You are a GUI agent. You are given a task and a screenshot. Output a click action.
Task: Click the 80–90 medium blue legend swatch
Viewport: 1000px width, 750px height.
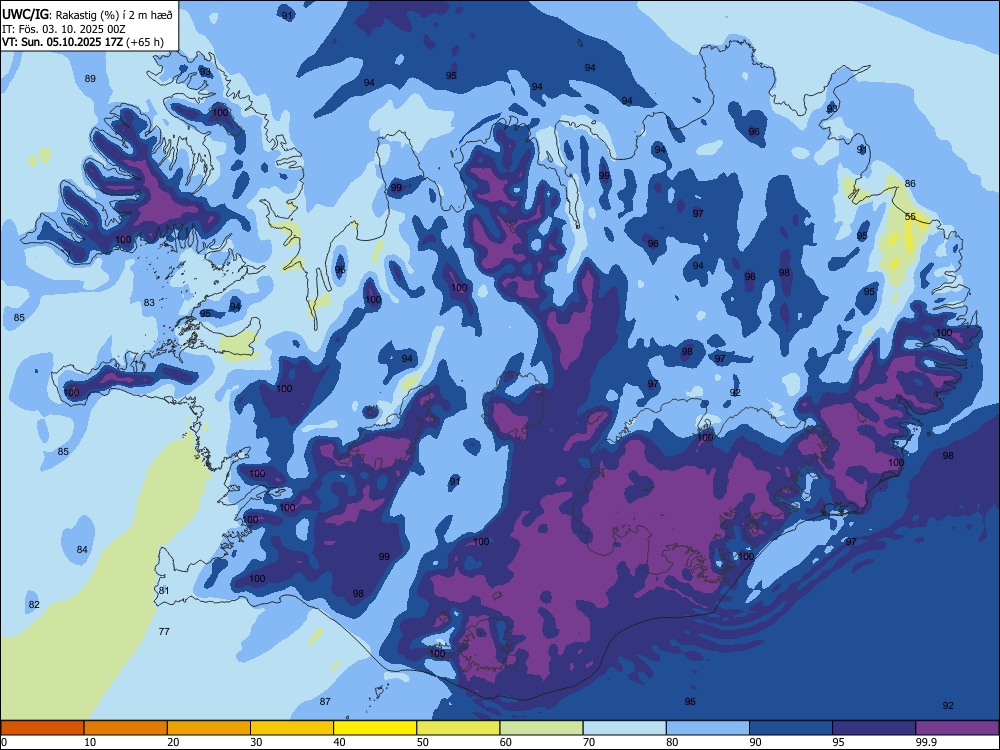[x=708, y=728]
